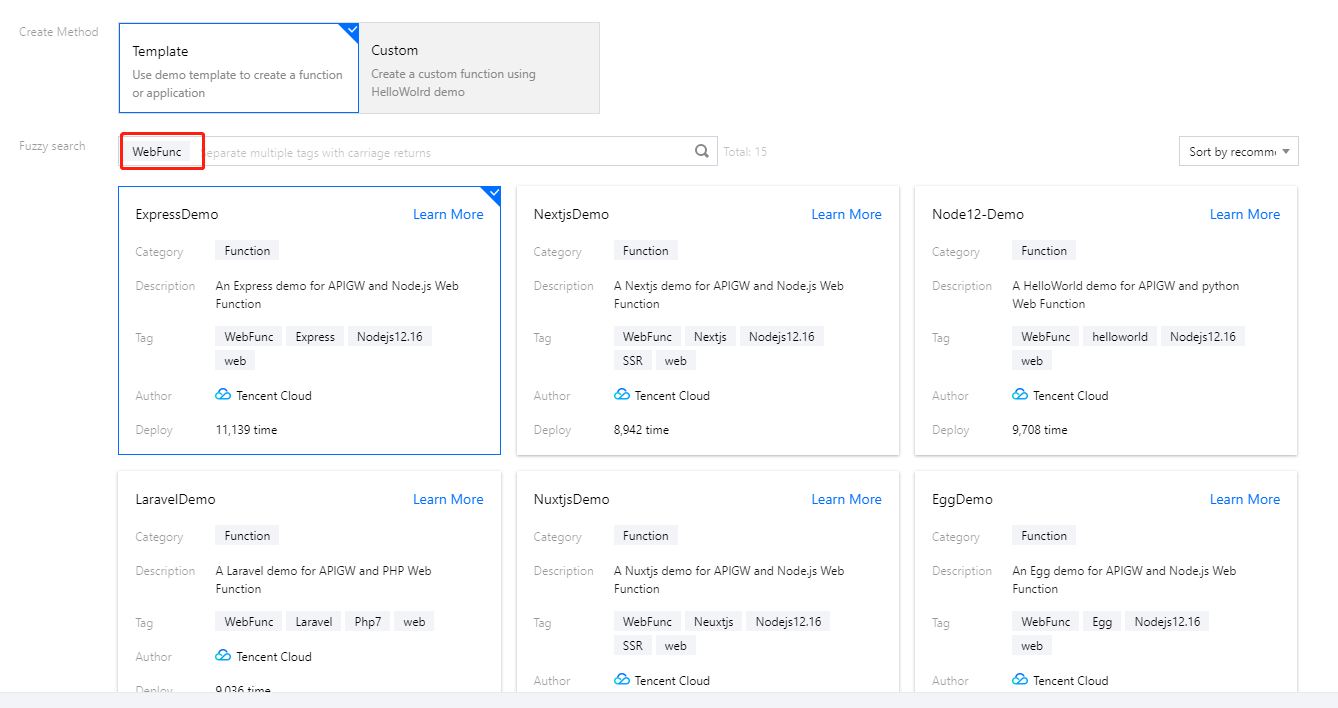The image size is (1338, 708).
Task: Click Tencent Cloud logo in ExpressDemo card
Action: click(x=223, y=395)
